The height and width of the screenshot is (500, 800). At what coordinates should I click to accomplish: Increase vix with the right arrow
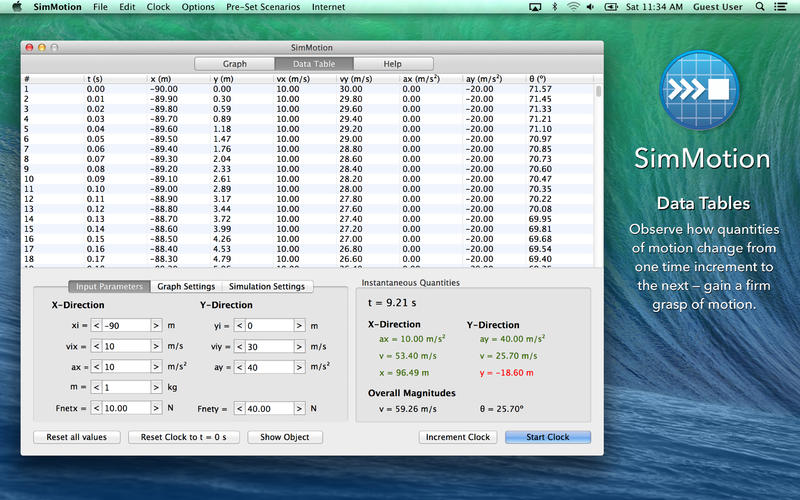(157, 346)
